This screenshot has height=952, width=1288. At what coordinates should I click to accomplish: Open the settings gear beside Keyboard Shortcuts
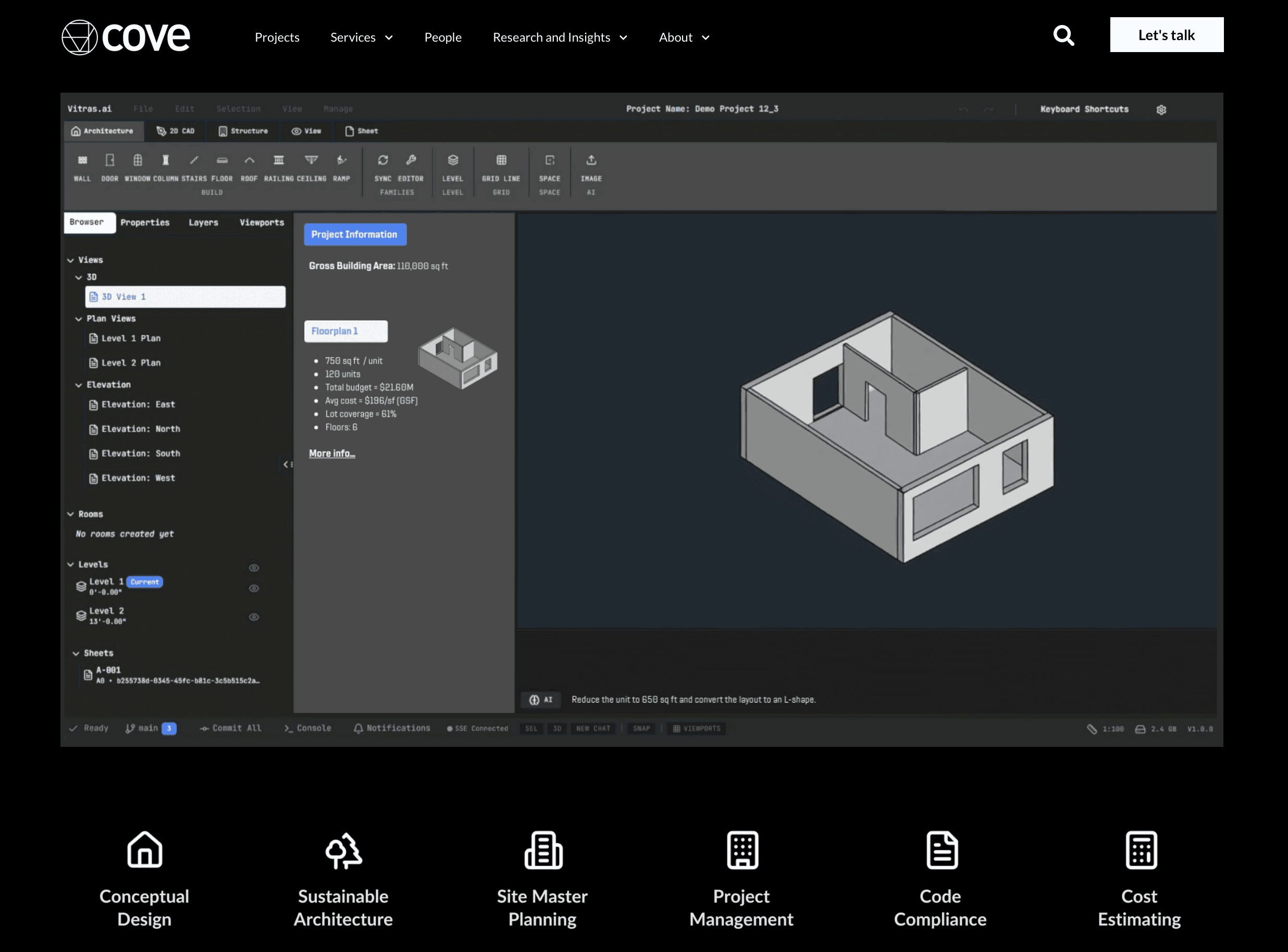(1161, 109)
